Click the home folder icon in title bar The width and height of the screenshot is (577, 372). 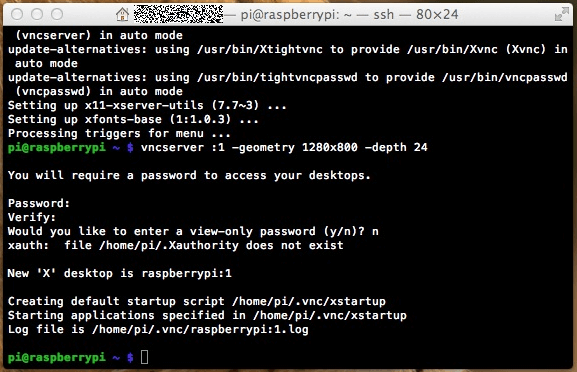[x=123, y=14]
